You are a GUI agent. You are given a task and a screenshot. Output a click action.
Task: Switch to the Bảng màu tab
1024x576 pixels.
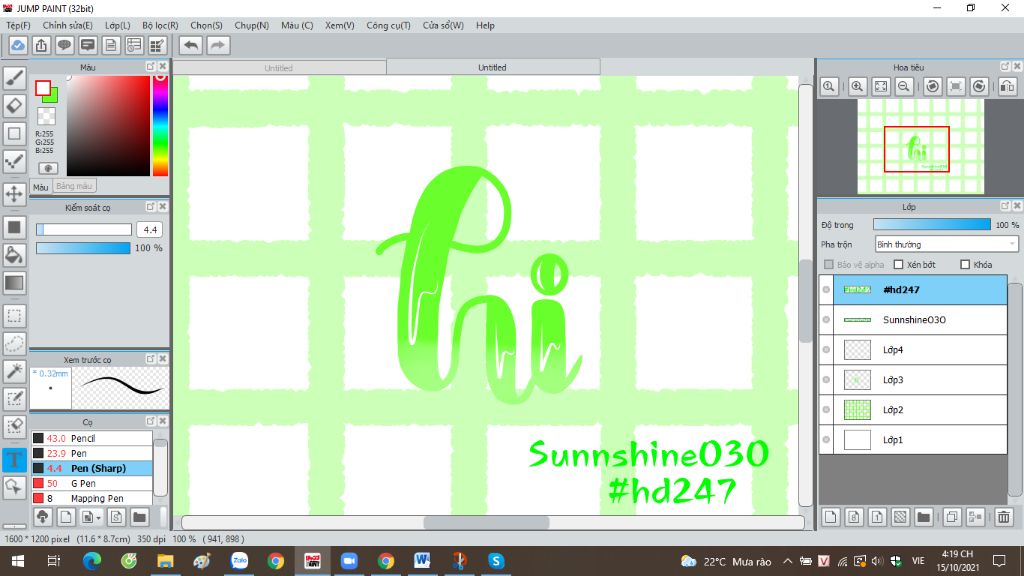[x=74, y=186]
